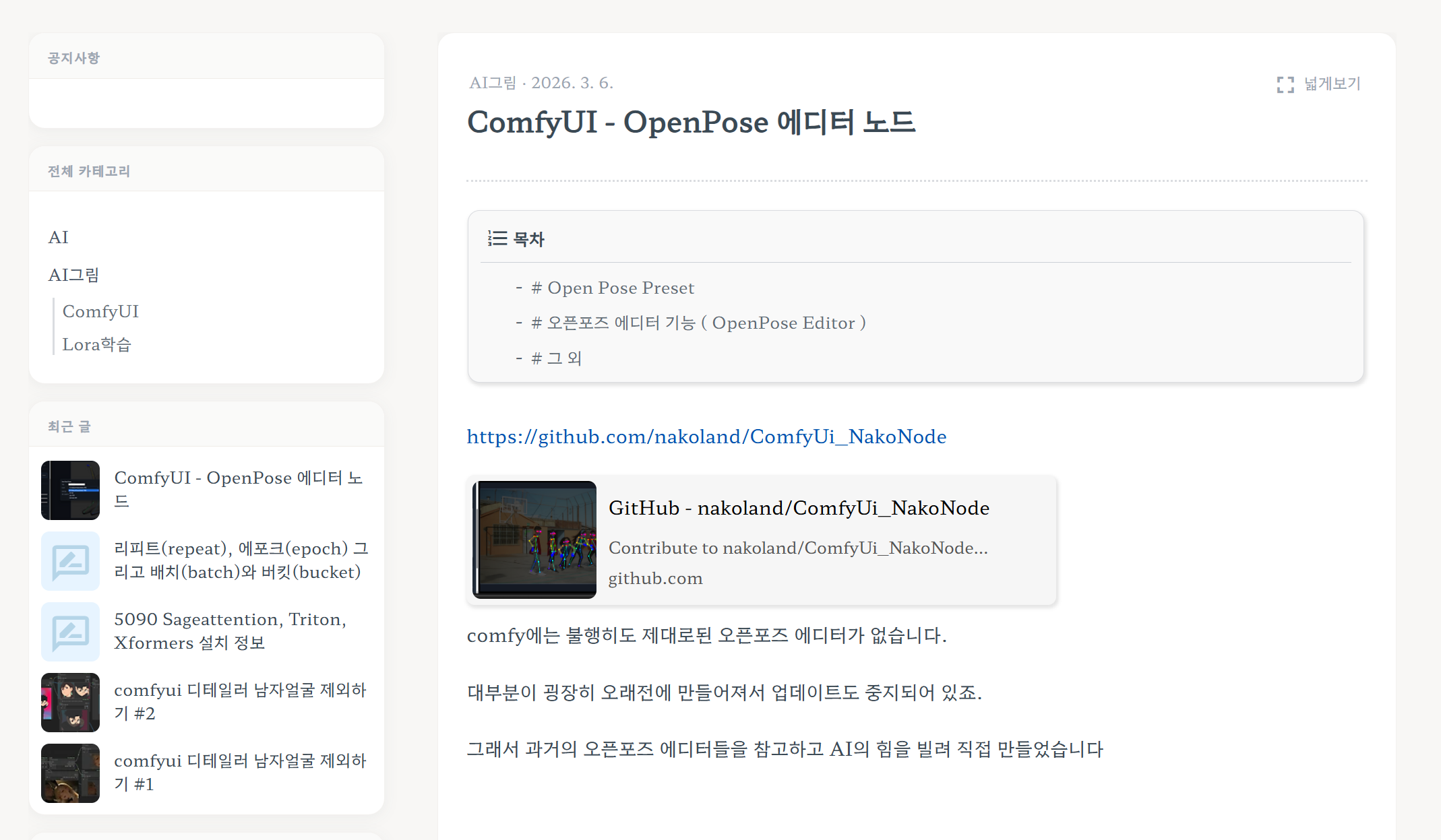Click the 넓게보기 expand-view icon
This screenshot has width=1441, height=840.
1285,84
